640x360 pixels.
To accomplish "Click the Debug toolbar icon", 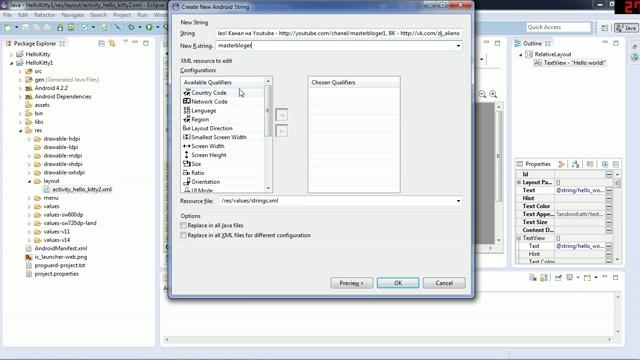I will (131, 27).
